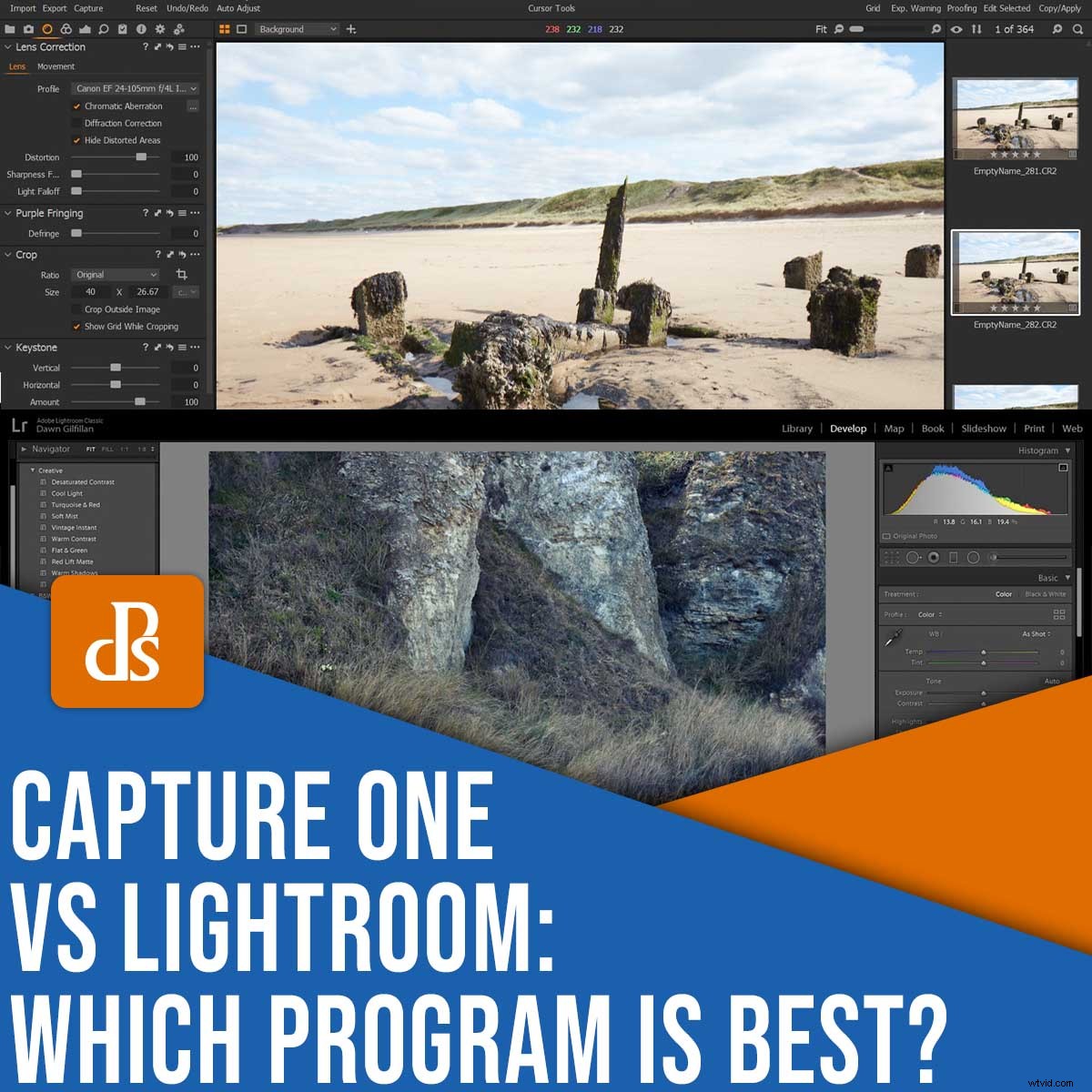Screen dimensions: 1092x1092
Task: Switch to the Library module in Lightroom
Action: [797, 429]
